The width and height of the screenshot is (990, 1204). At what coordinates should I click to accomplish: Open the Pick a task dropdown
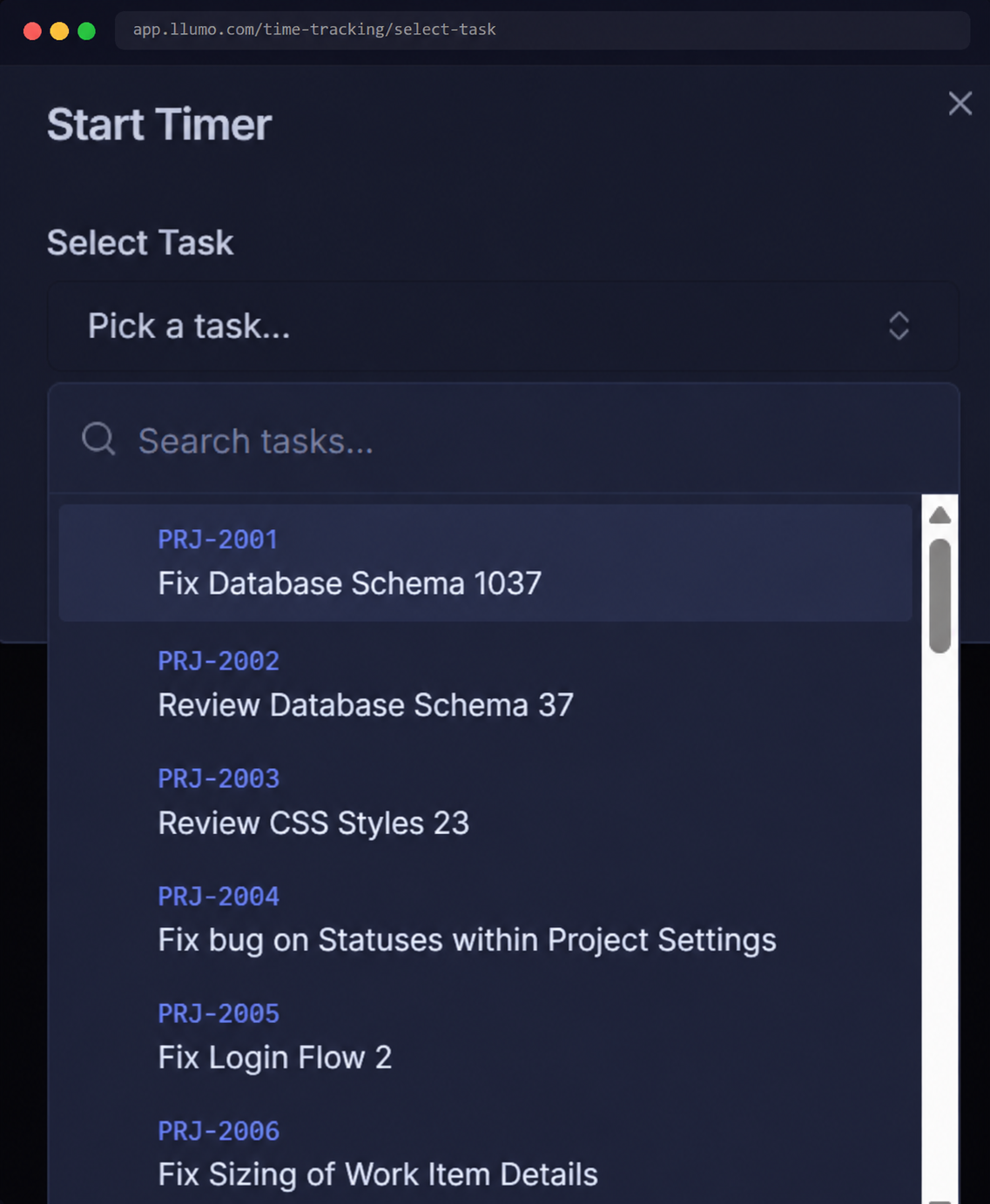tap(503, 326)
